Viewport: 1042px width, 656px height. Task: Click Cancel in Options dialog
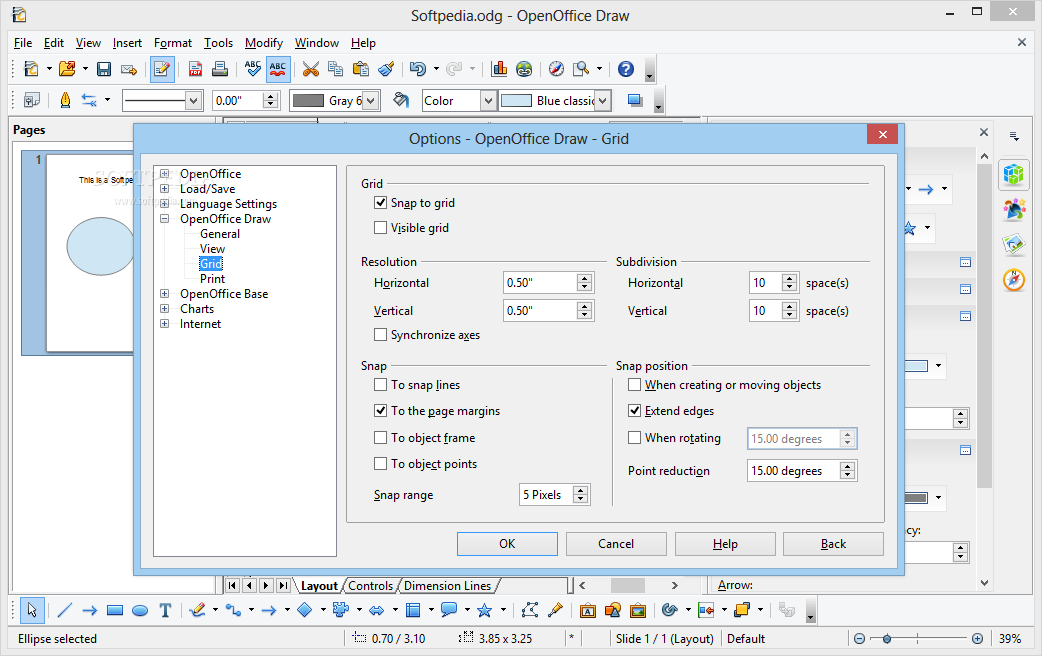(616, 544)
